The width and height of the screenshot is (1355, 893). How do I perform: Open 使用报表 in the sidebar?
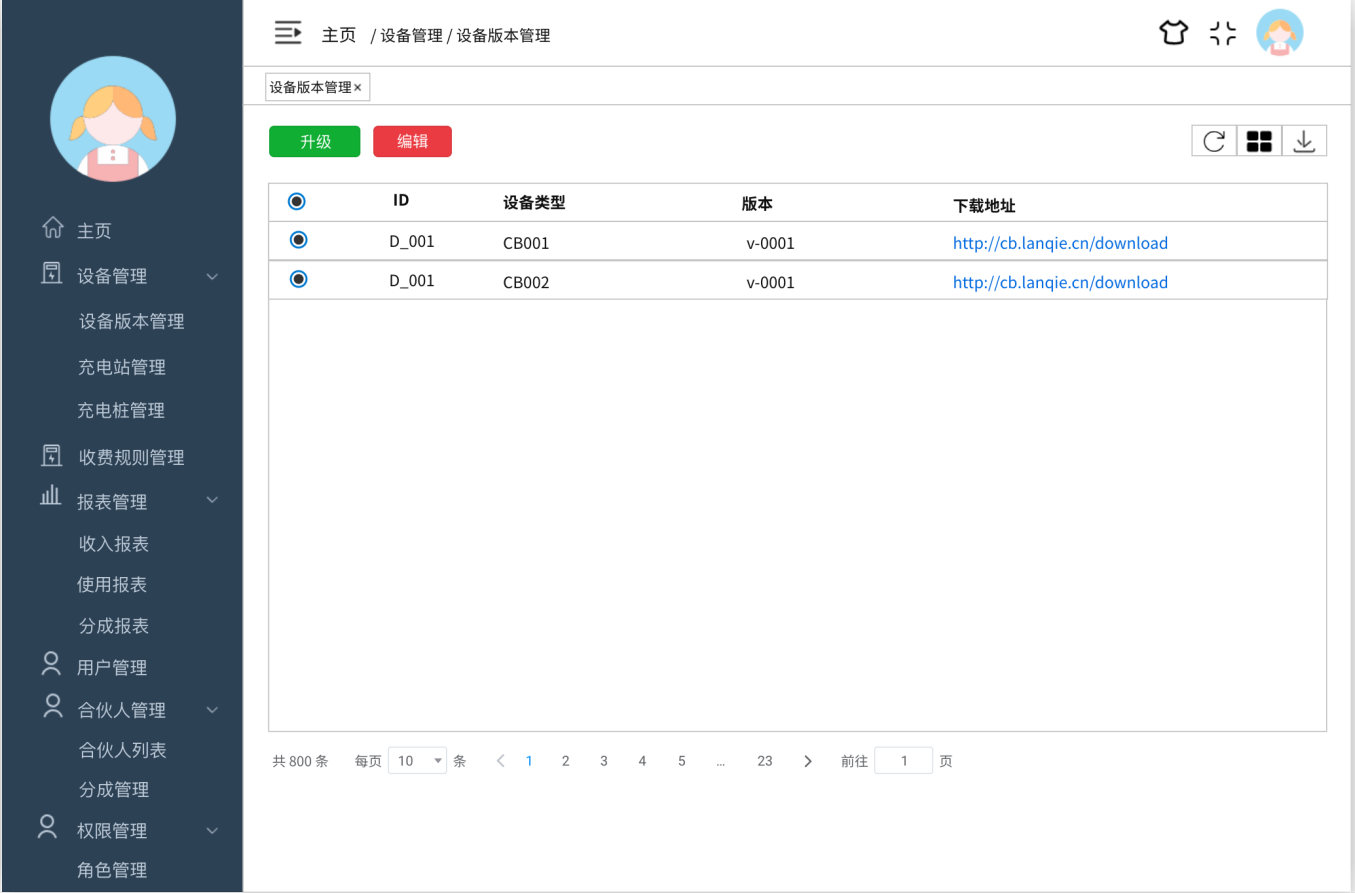pos(112,584)
